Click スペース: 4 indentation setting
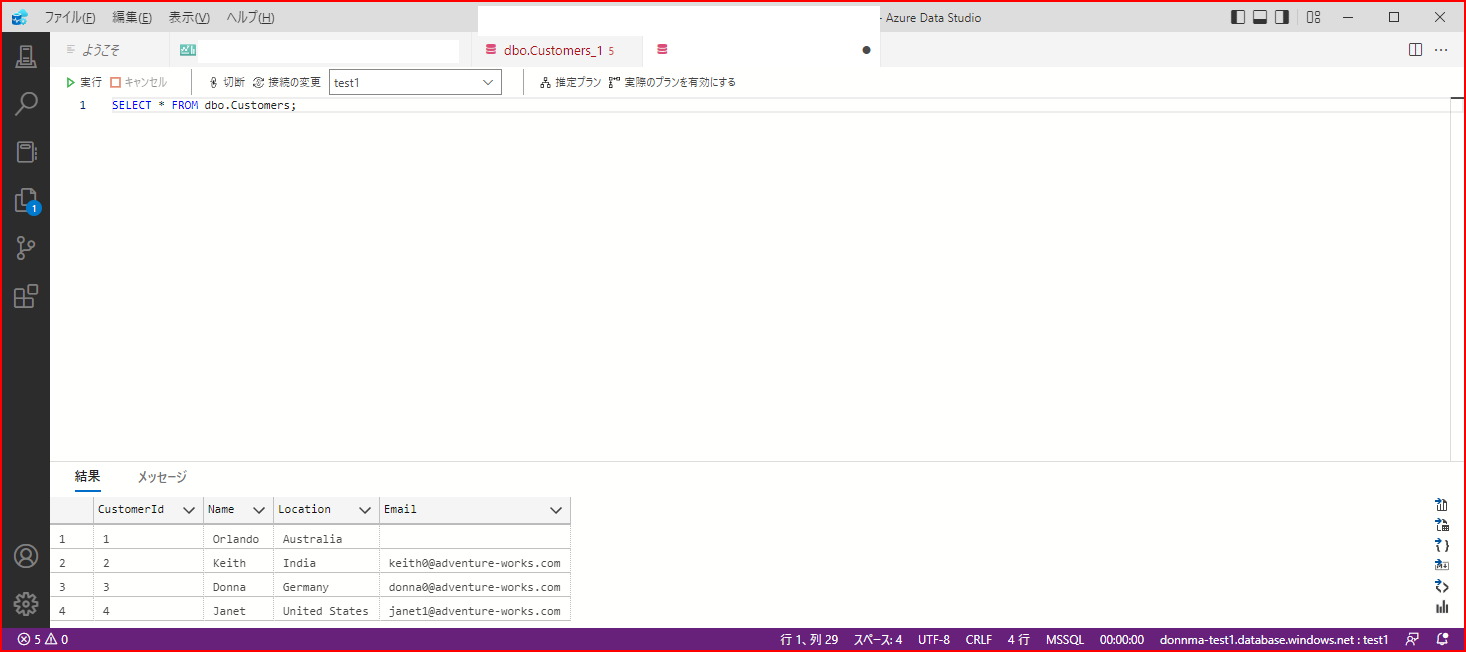The image size is (1466, 652). pos(880,639)
